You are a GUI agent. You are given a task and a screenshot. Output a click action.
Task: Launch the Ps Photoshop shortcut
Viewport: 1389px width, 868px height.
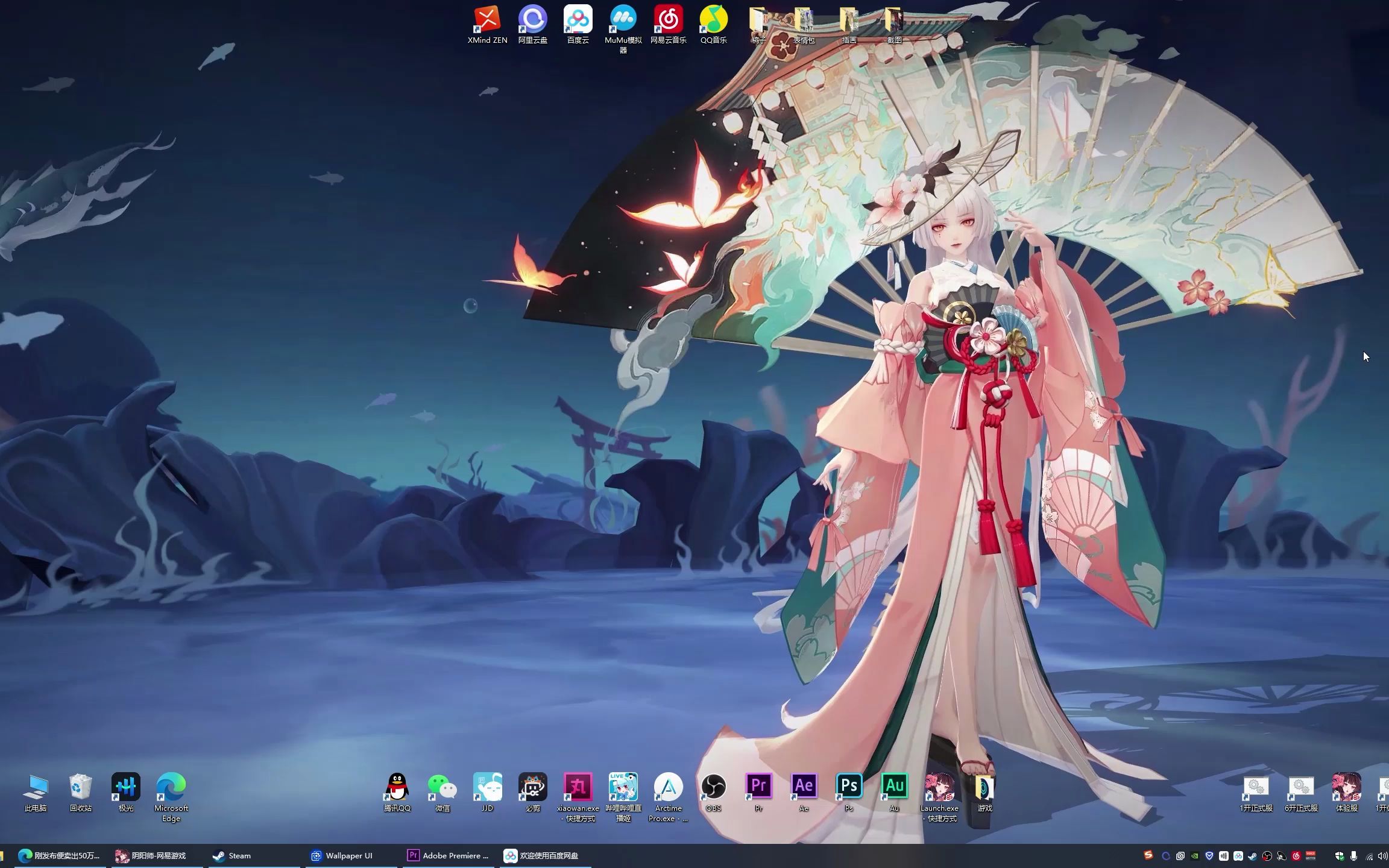(849, 793)
